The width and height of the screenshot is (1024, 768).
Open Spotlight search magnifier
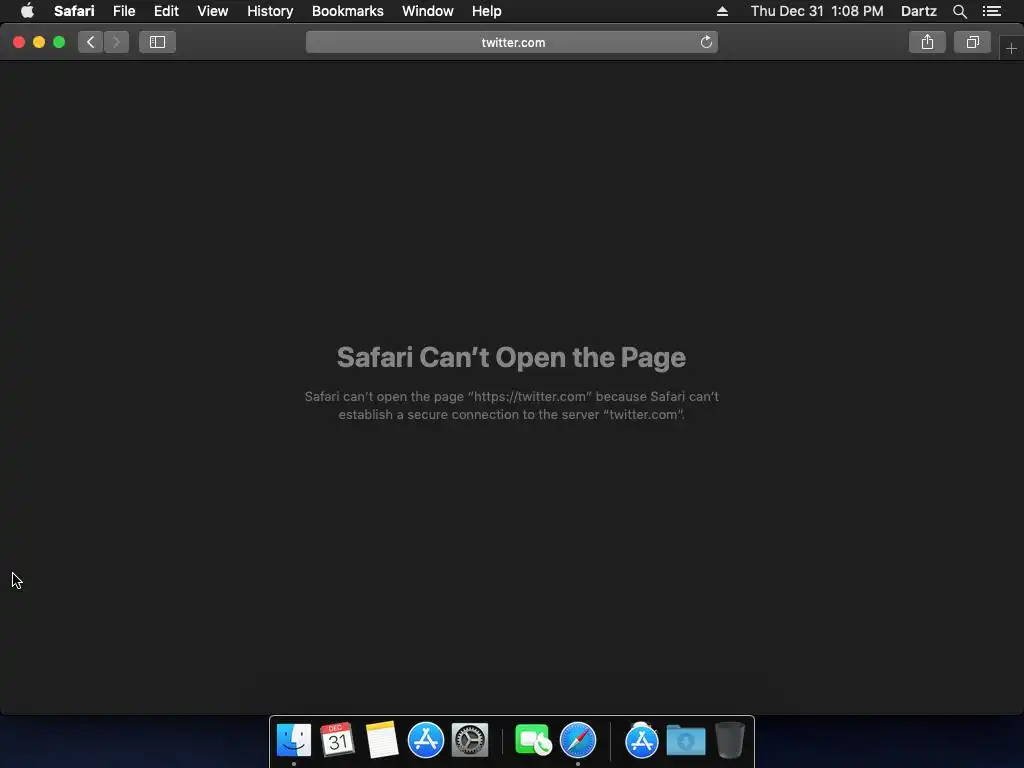[959, 11]
